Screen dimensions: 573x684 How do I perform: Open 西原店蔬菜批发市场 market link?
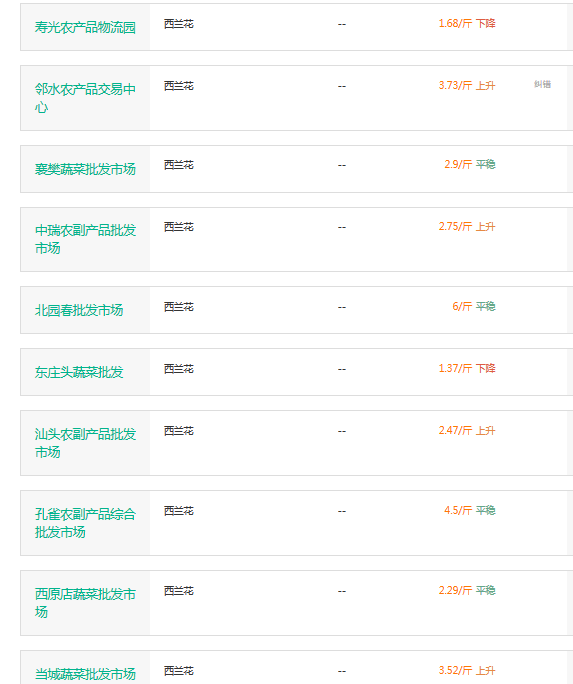coord(85,603)
